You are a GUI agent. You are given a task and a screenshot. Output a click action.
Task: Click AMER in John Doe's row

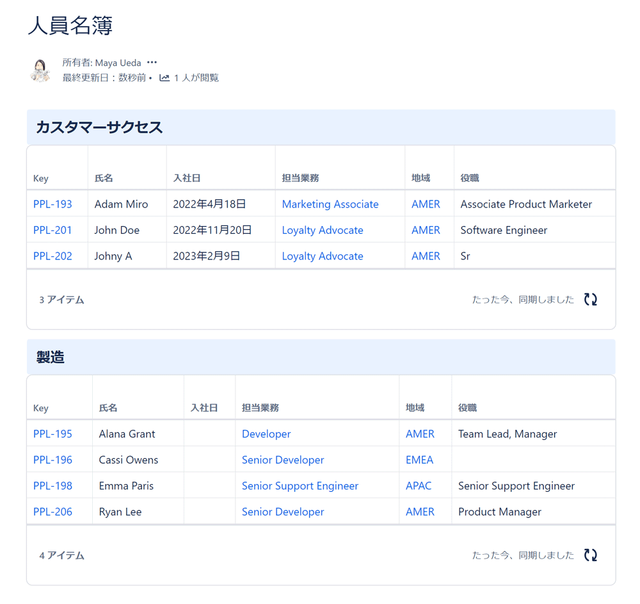coord(426,230)
